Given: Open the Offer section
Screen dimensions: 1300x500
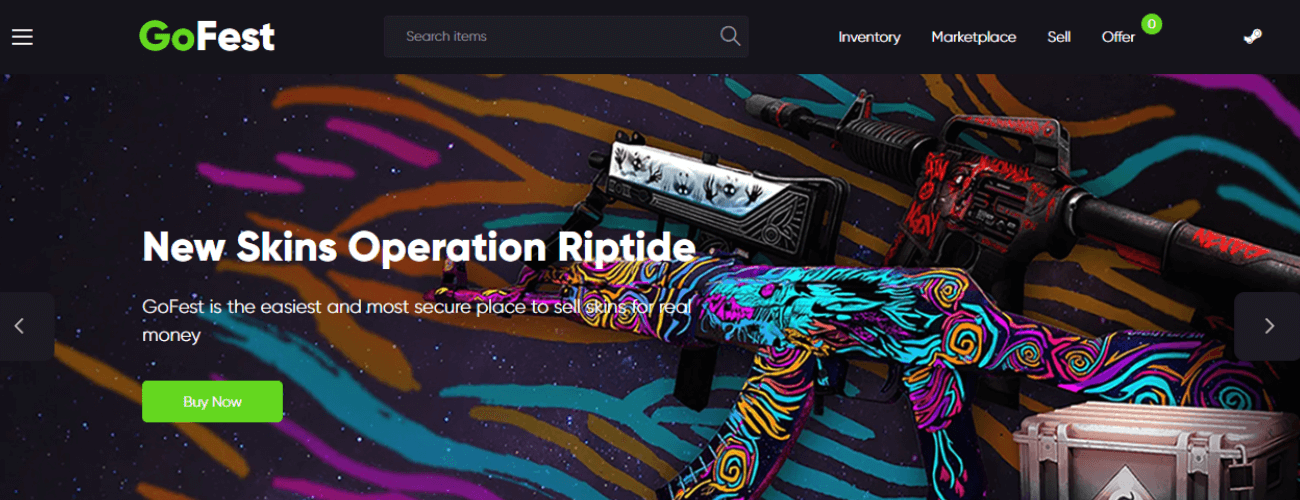Looking at the screenshot, I should click(1118, 37).
